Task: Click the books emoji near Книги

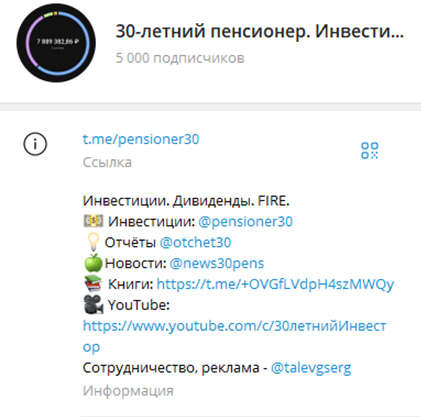Action: point(93,284)
